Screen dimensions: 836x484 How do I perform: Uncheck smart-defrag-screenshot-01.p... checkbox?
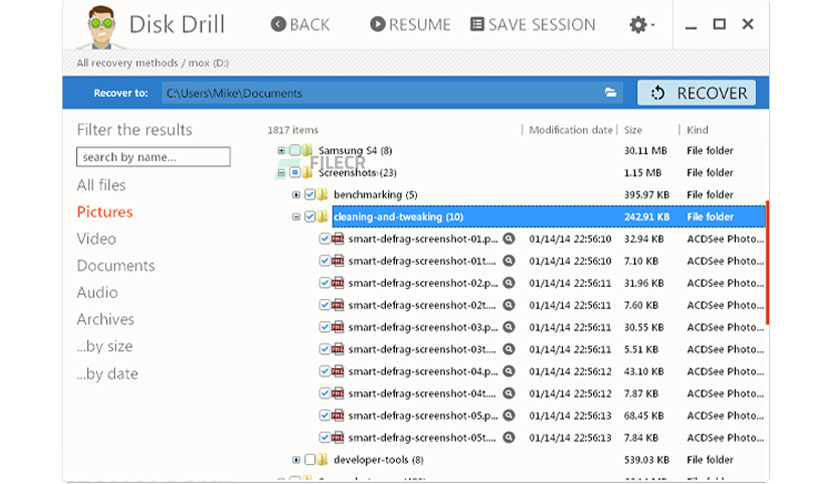[x=324, y=239]
